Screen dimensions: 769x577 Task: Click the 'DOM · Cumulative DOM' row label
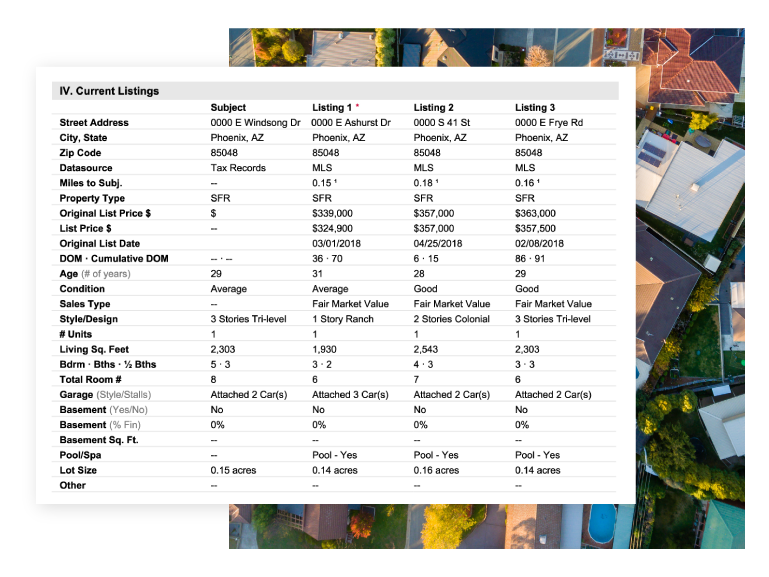[114, 259]
